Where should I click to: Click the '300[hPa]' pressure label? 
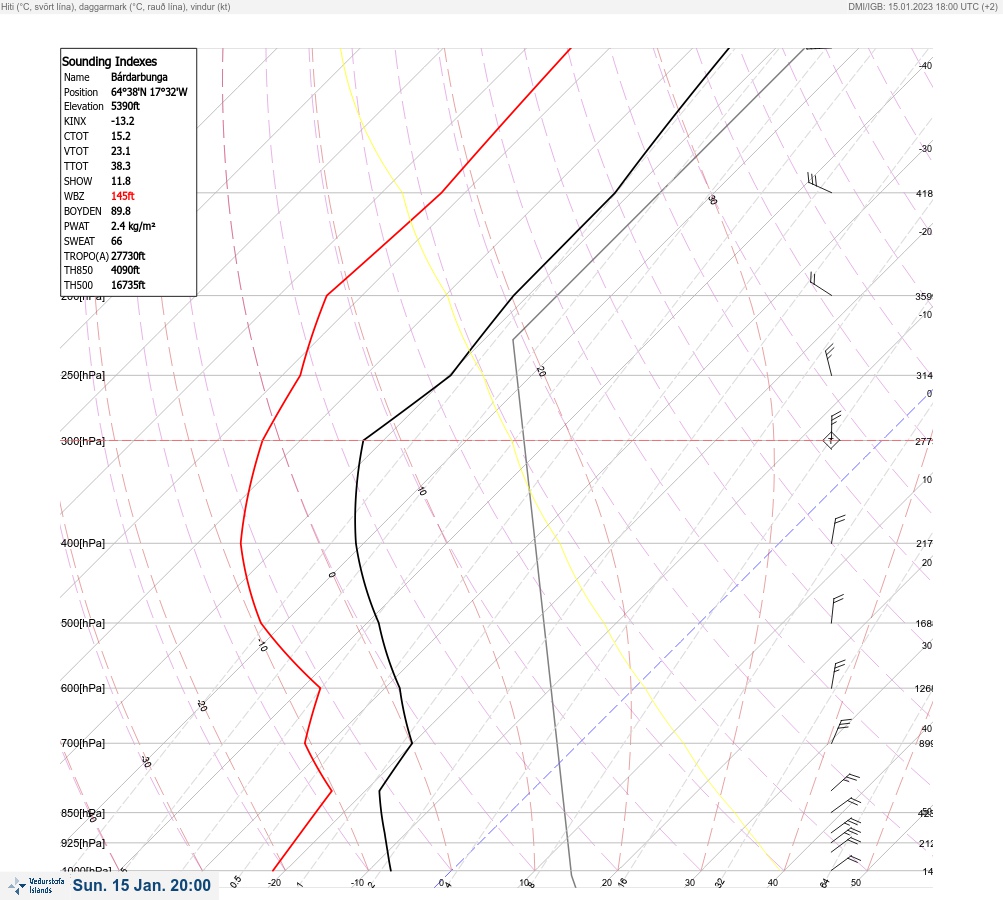83,441
